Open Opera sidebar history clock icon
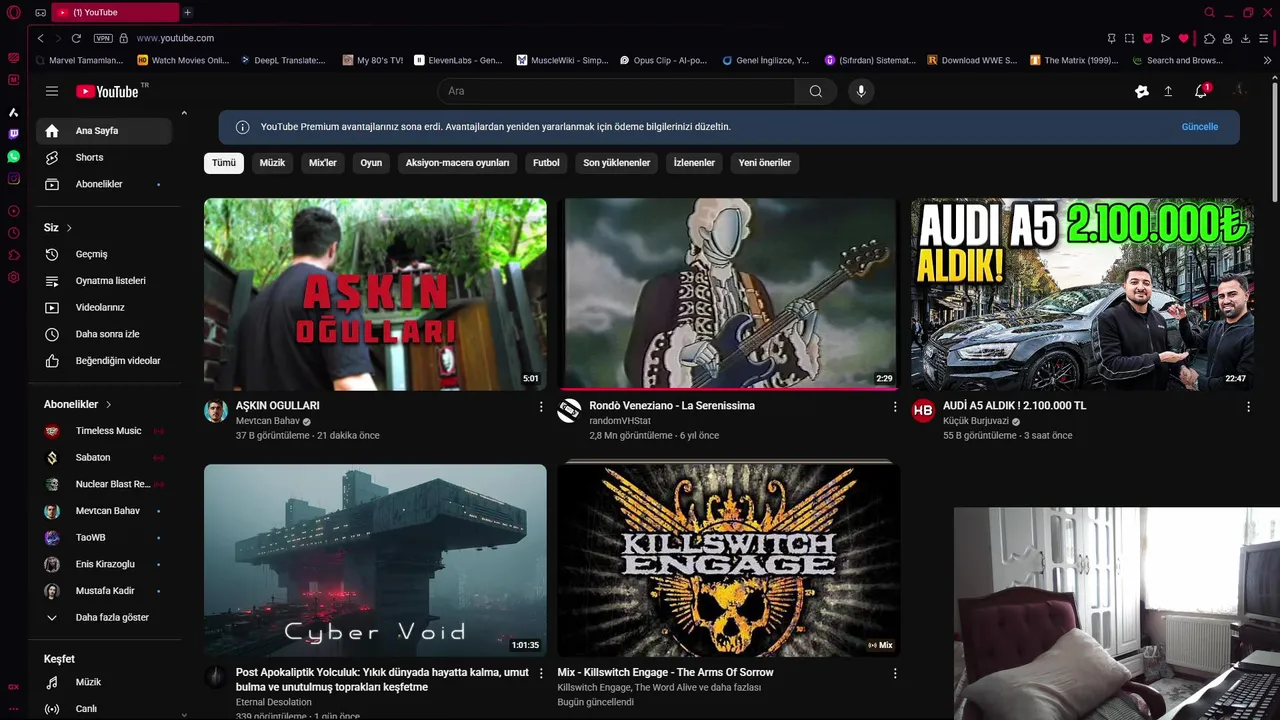 (14, 233)
